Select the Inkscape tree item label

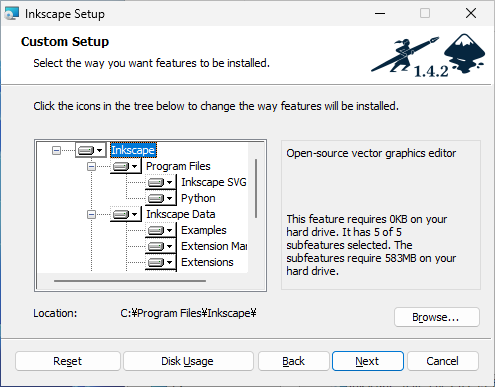pyautogui.click(x=133, y=150)
